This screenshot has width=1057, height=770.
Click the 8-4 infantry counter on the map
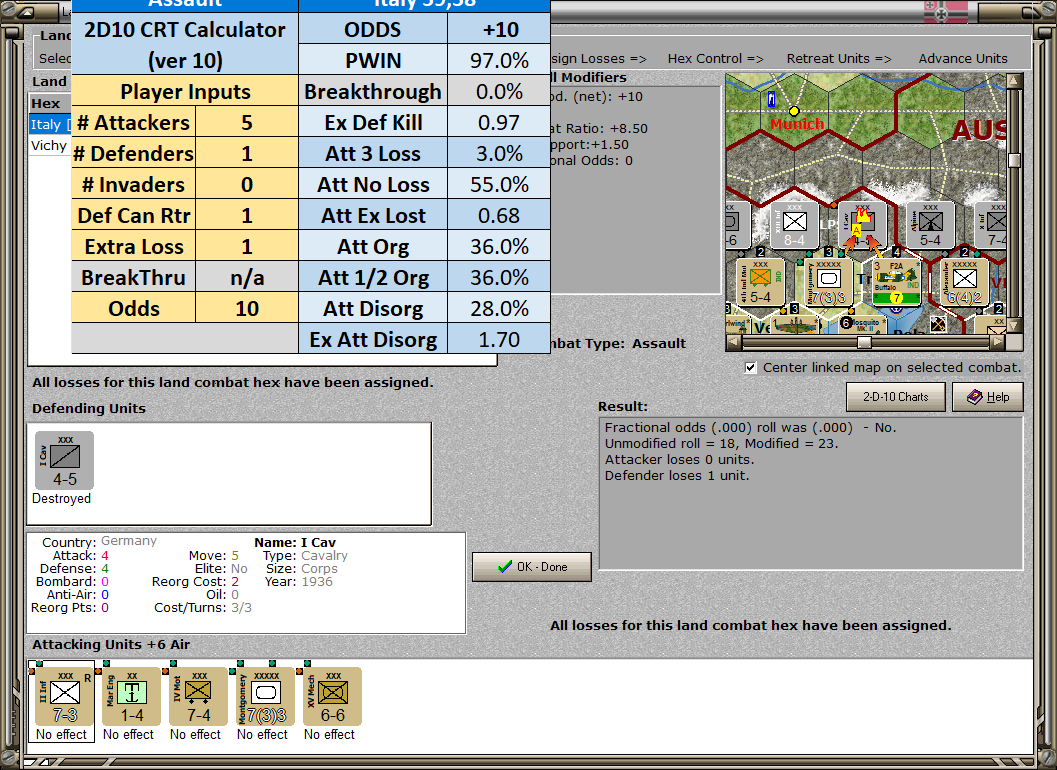pos(794,225)
